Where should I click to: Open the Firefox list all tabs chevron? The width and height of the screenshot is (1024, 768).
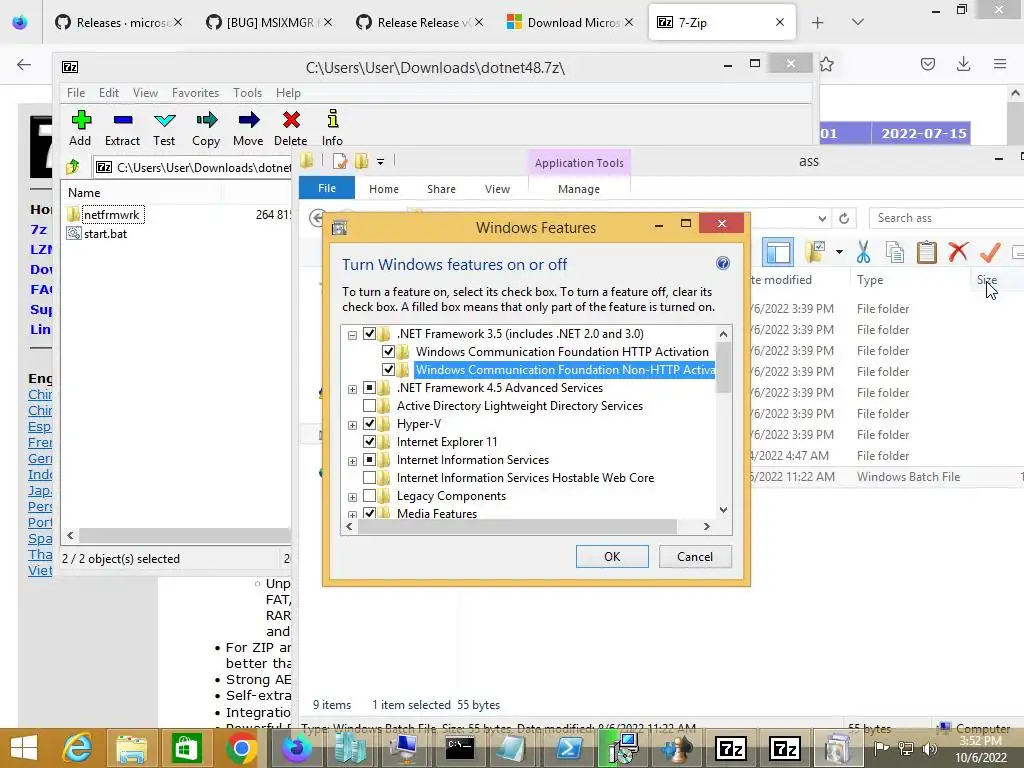point(858,22)
